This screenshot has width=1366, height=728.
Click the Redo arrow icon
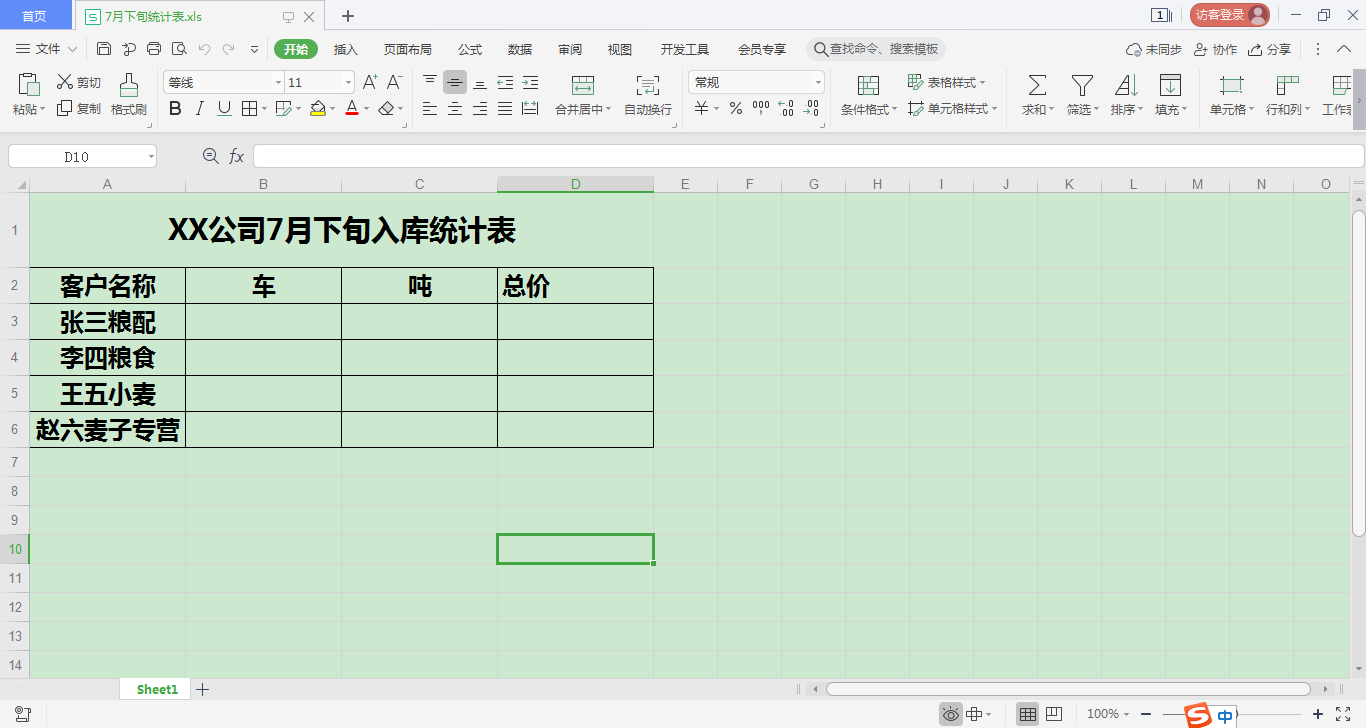click(229, 49)
